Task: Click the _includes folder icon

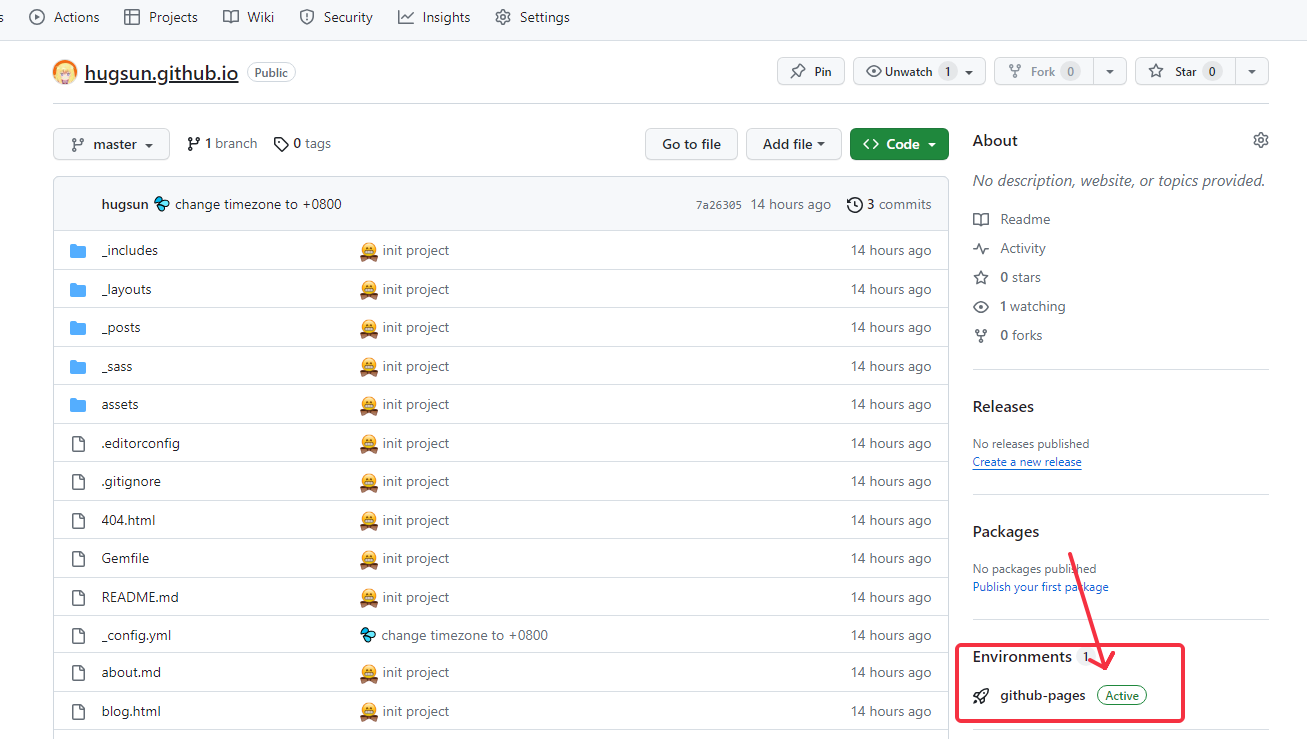Action: click(x=78, y=251)
